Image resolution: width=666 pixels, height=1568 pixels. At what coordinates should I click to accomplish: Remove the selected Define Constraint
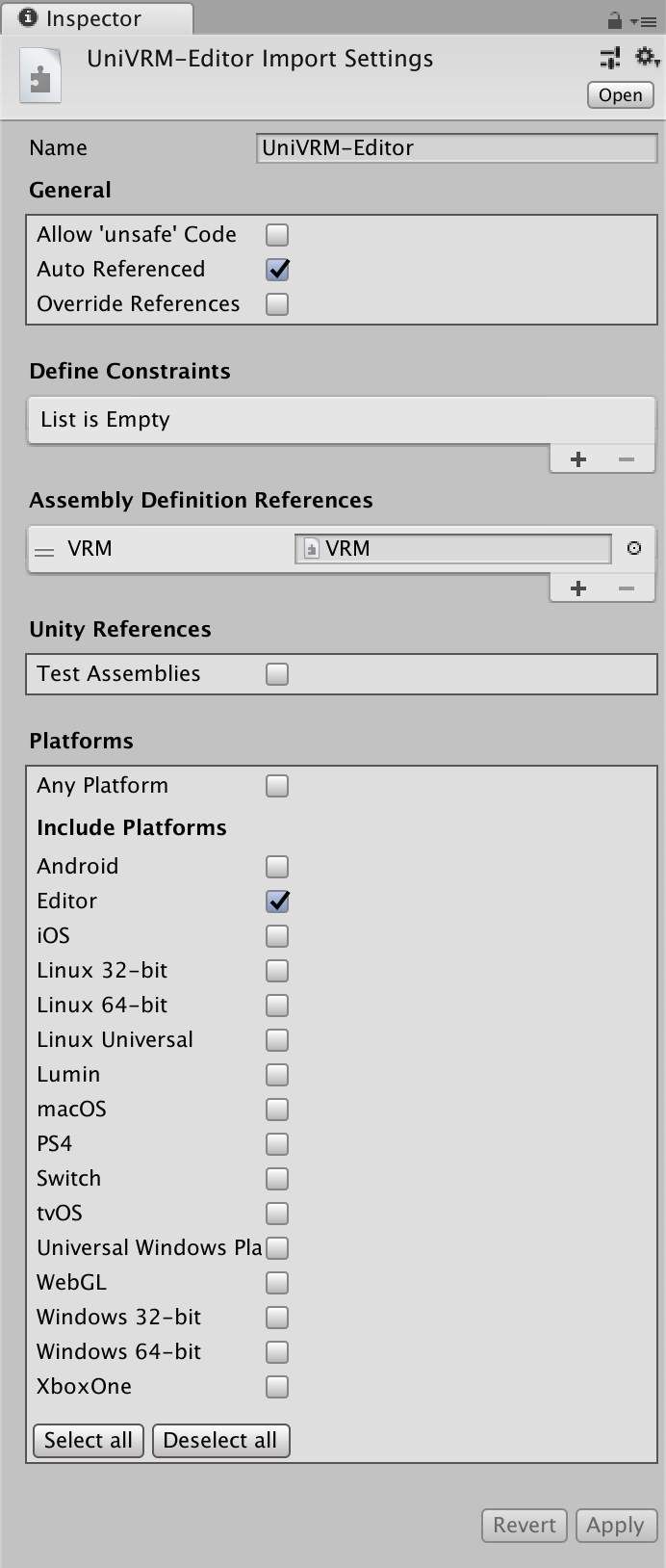[627, 459]
